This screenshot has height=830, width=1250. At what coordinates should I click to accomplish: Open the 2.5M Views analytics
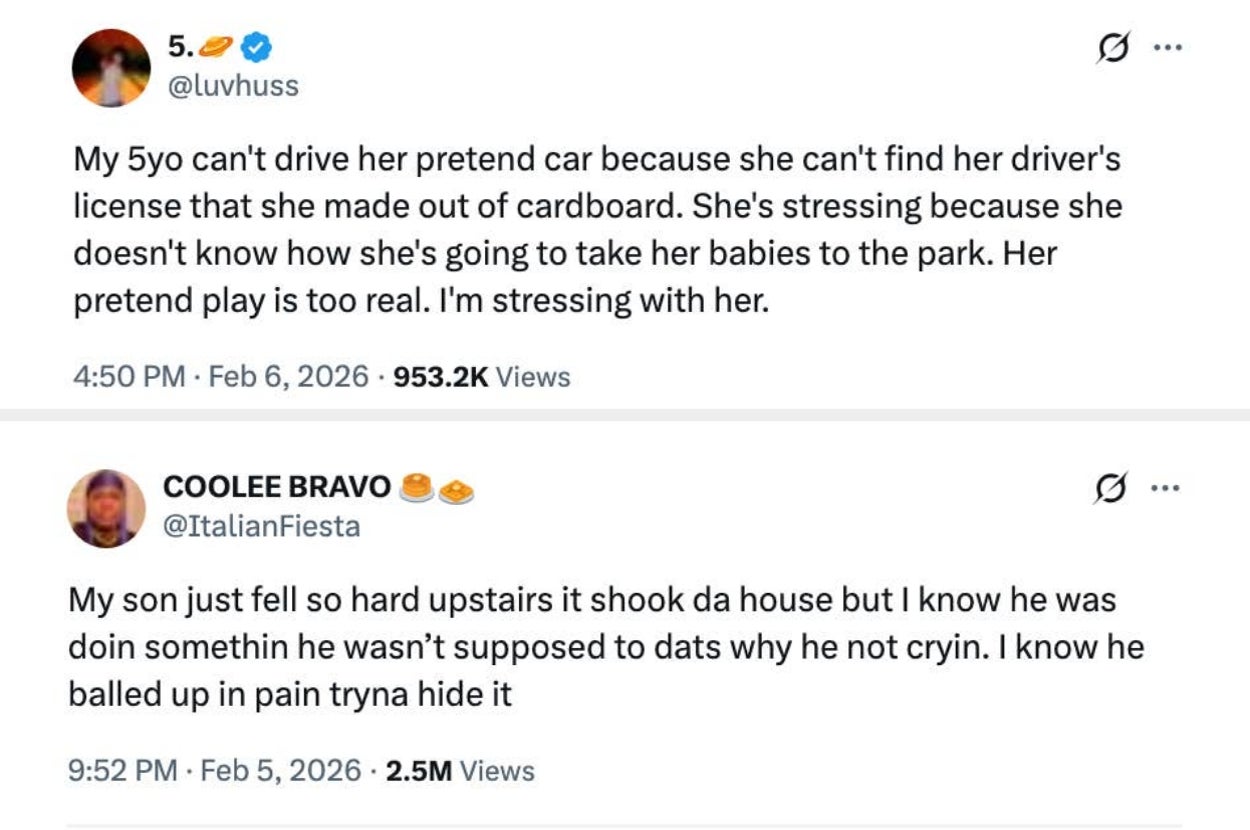click(x=458, y=770)
